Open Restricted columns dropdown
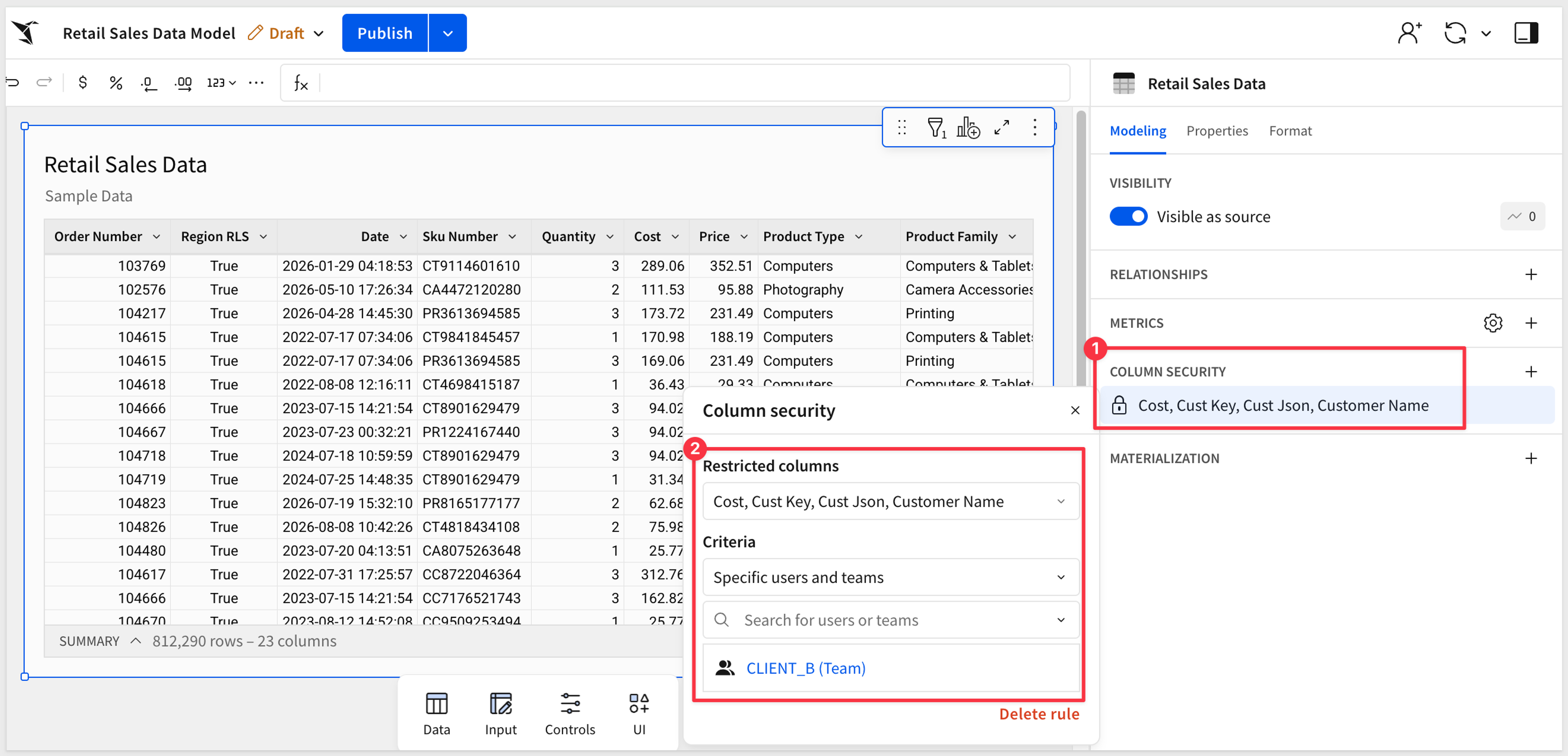The image size is (1568, 756). click(891, 502)
